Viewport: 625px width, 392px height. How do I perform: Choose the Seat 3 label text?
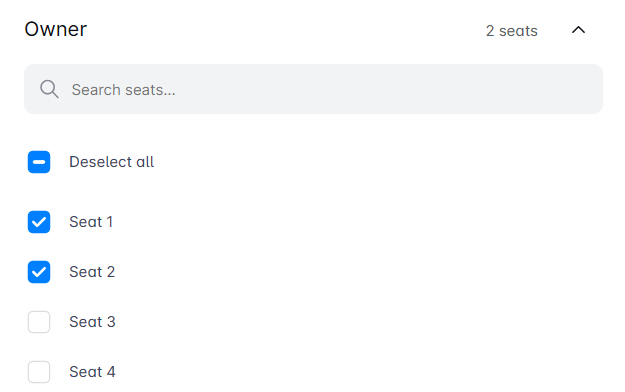click(92, 322)
